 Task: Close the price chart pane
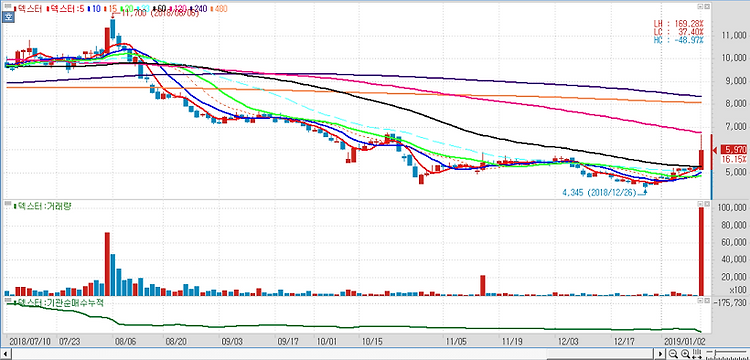[x=707, y=7]
